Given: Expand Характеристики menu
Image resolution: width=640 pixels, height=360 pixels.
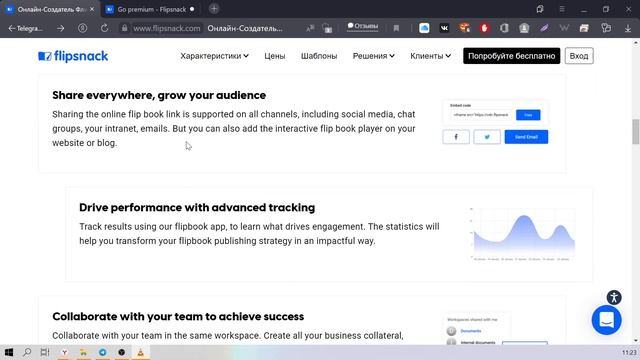Looking at the screenshot, I should pyautogui.click(x=214, y=56).
